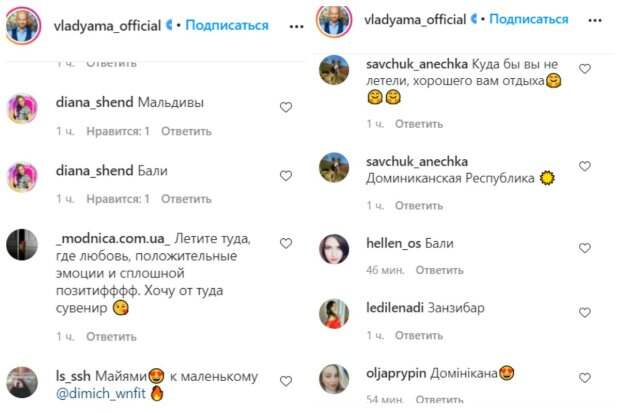The image size is (620, 413).
Task: Click Подписаться in the left header
Action: 227,25
